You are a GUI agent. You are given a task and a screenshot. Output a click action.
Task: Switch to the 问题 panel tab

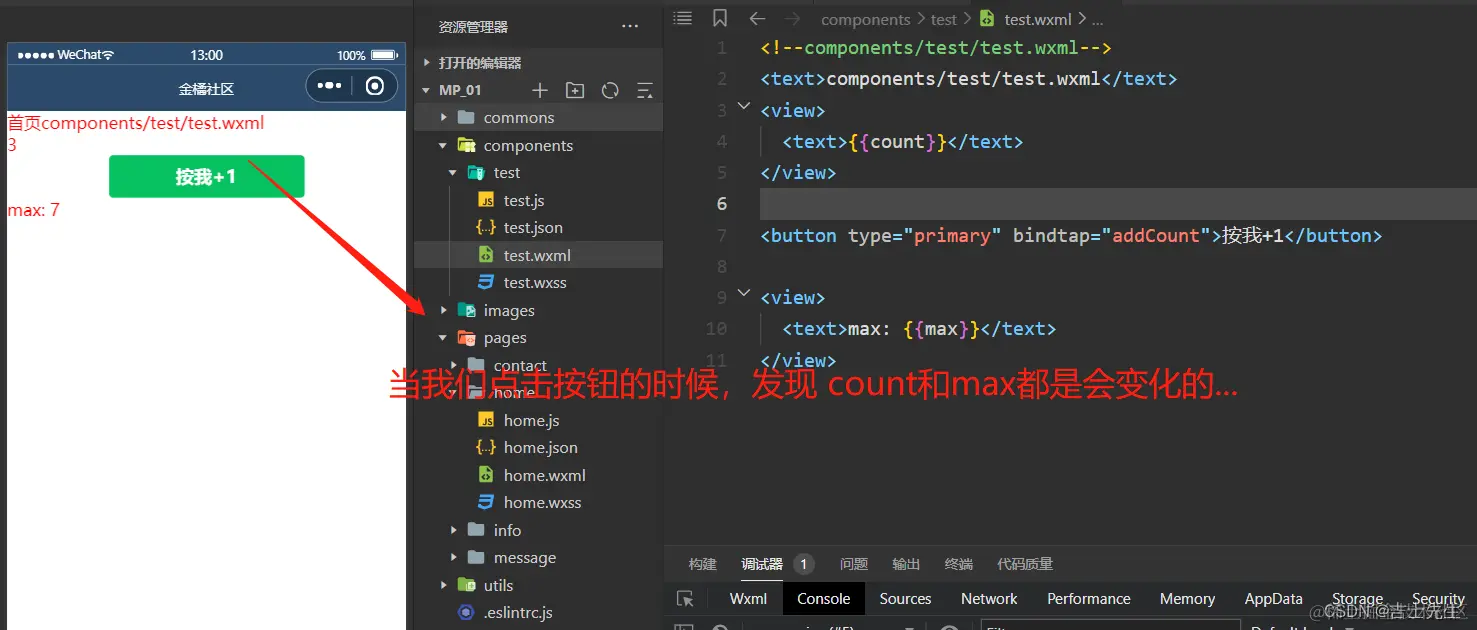click(x=854, y=564)
